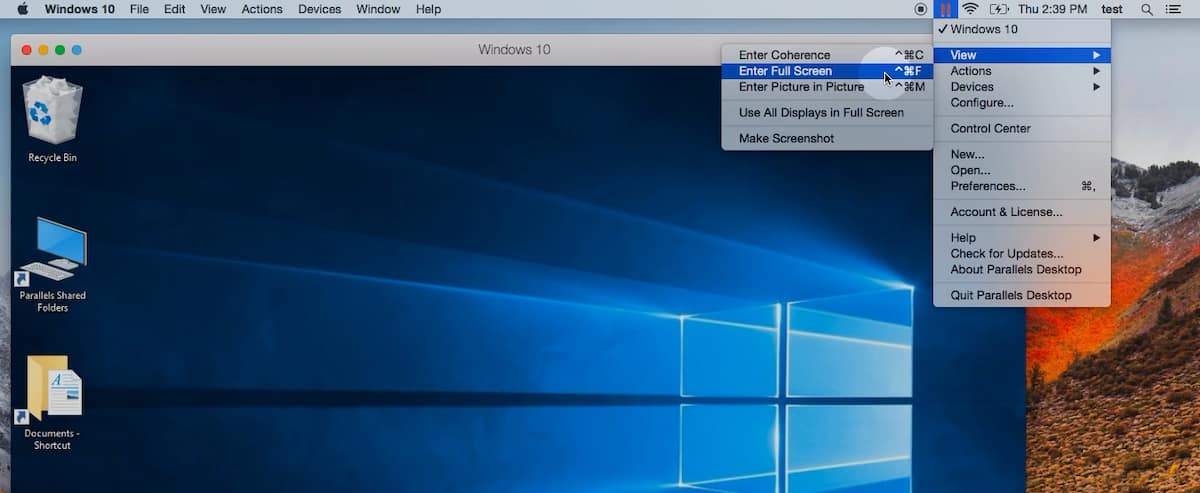
Task: Choose Enter Picture in Picture
Action: (x=827, y=87)
